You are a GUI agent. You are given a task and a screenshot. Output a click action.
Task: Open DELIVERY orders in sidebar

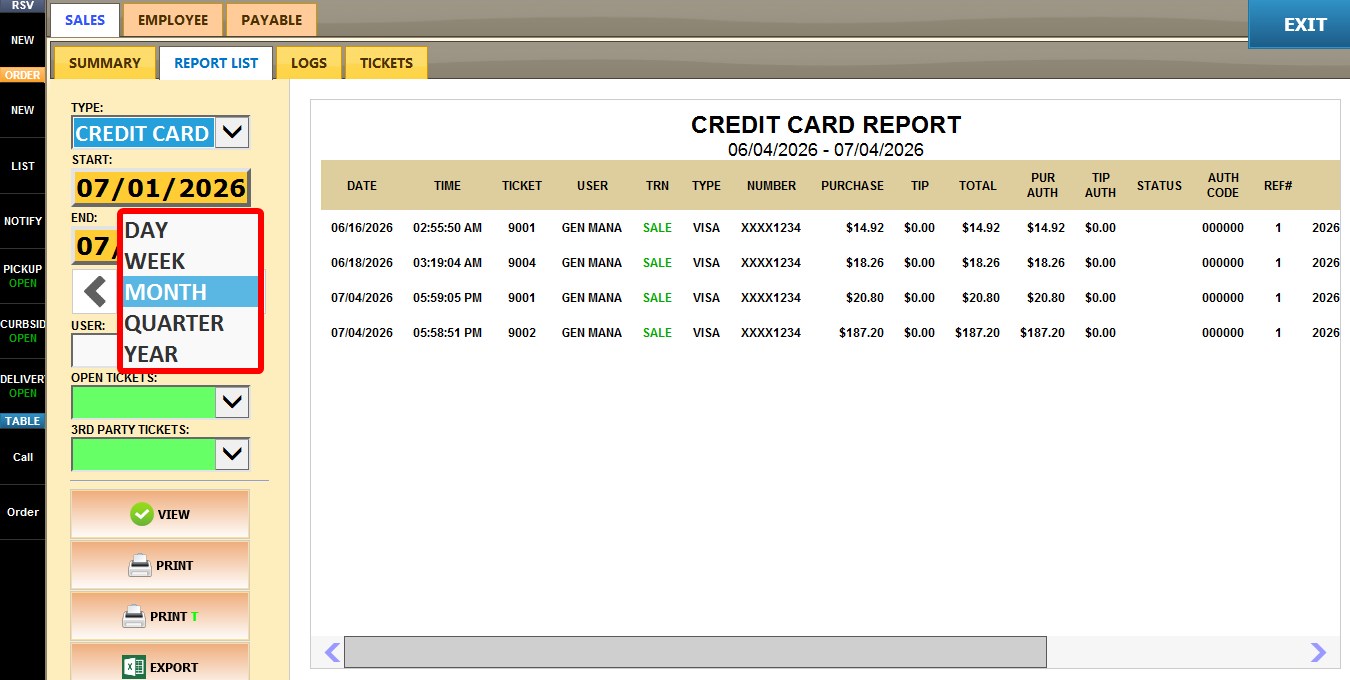click(22, 386)
